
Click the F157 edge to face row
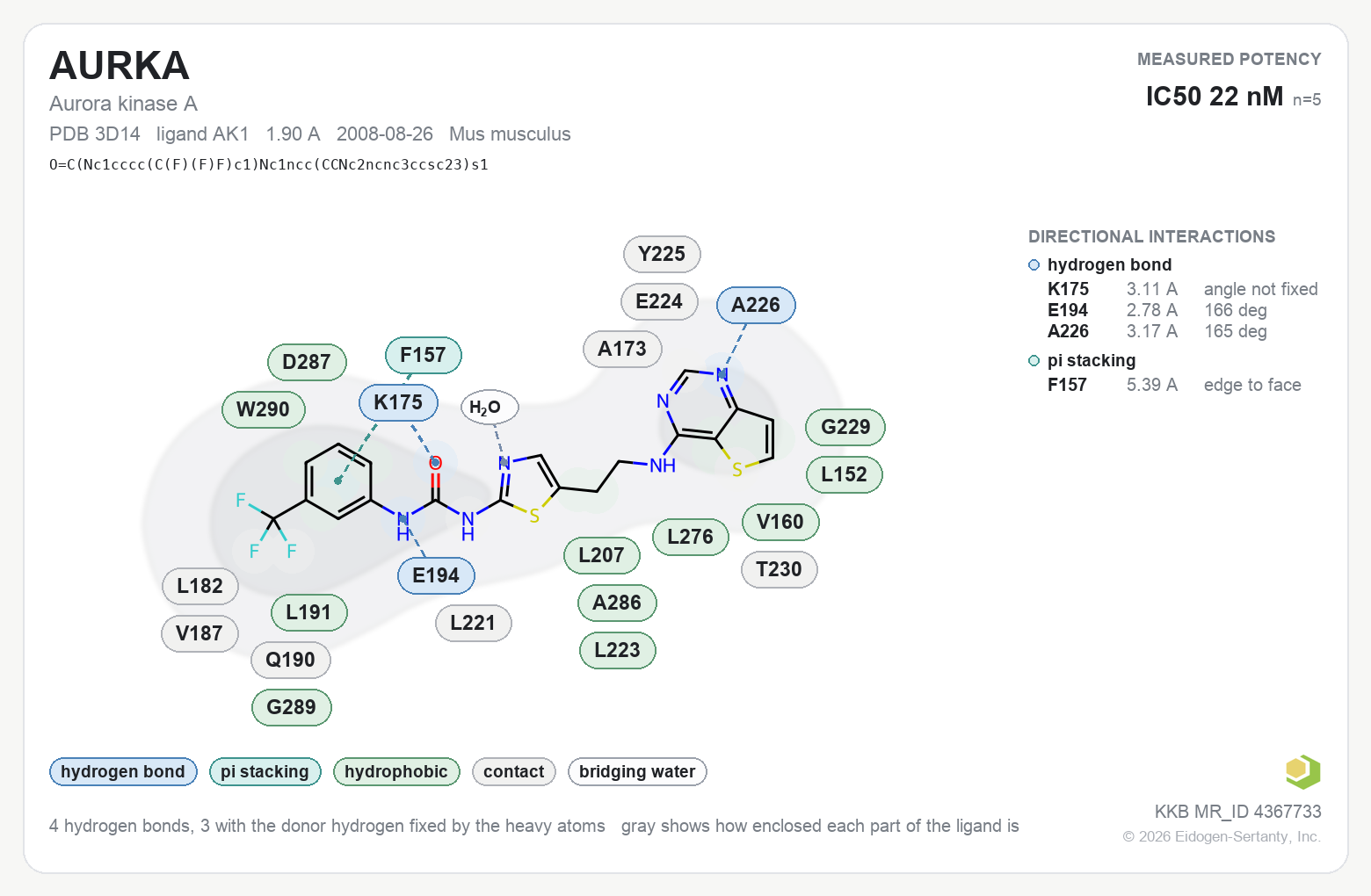click(1174, 385)
